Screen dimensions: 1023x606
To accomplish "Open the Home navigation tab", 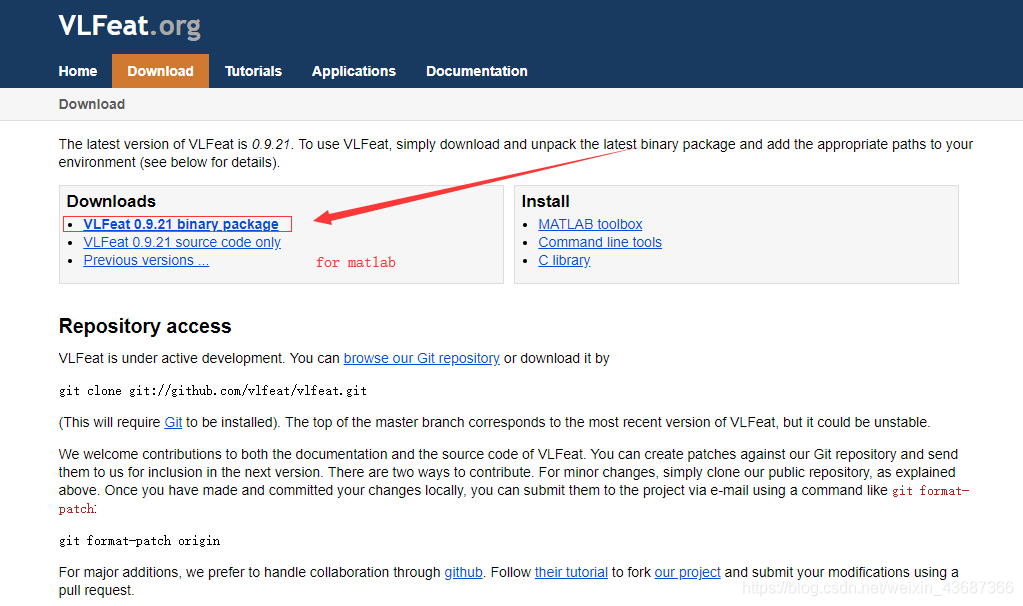I will coord(78,71).
